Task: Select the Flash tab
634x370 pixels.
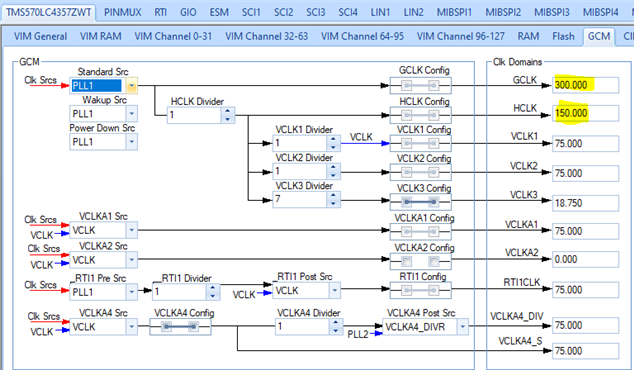Action: pos(563,36)
